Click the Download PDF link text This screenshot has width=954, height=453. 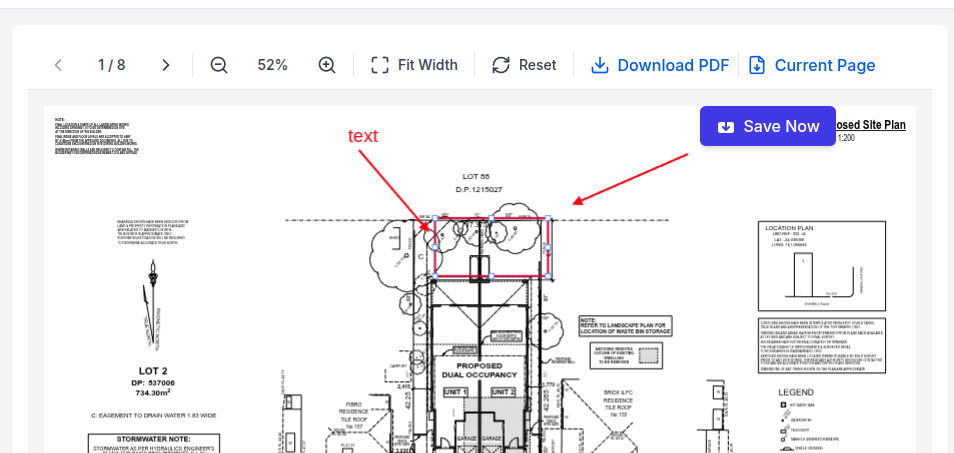(672, 65)
